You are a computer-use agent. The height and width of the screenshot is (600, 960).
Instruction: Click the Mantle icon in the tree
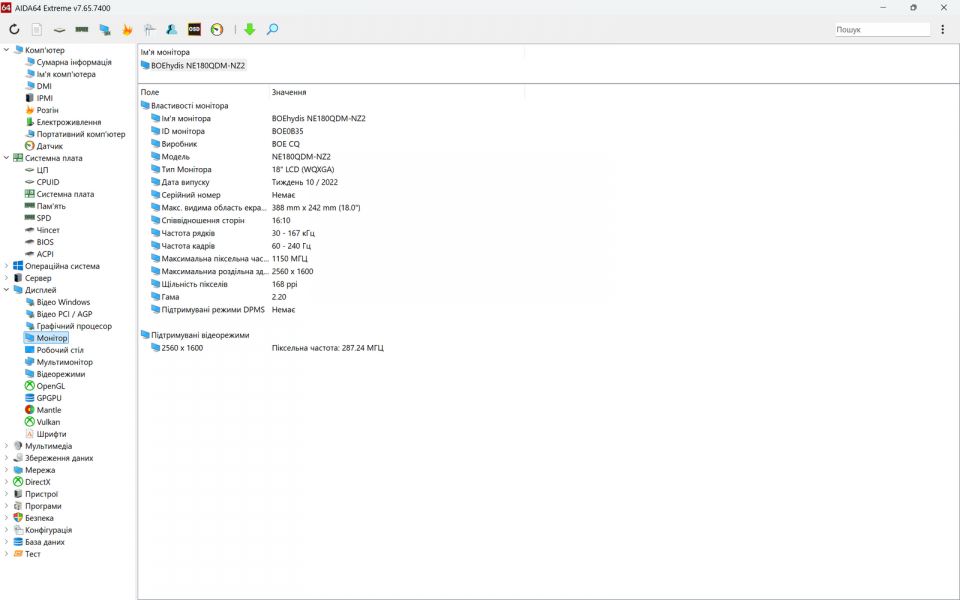click(29, 410)
